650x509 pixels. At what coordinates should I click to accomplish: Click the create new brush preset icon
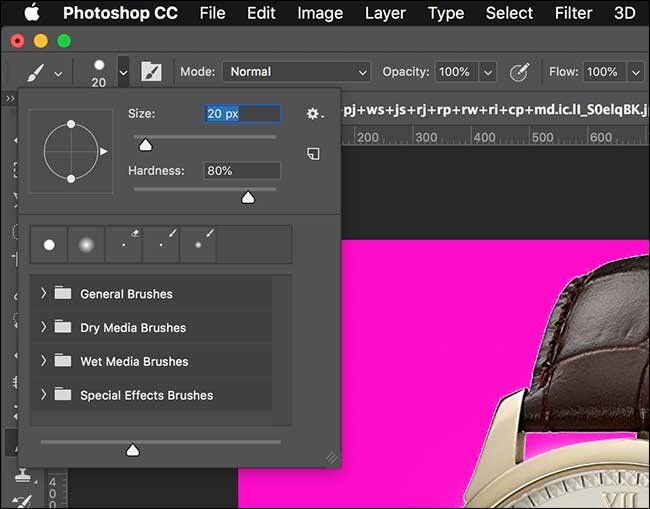click(x=313, y=153)
